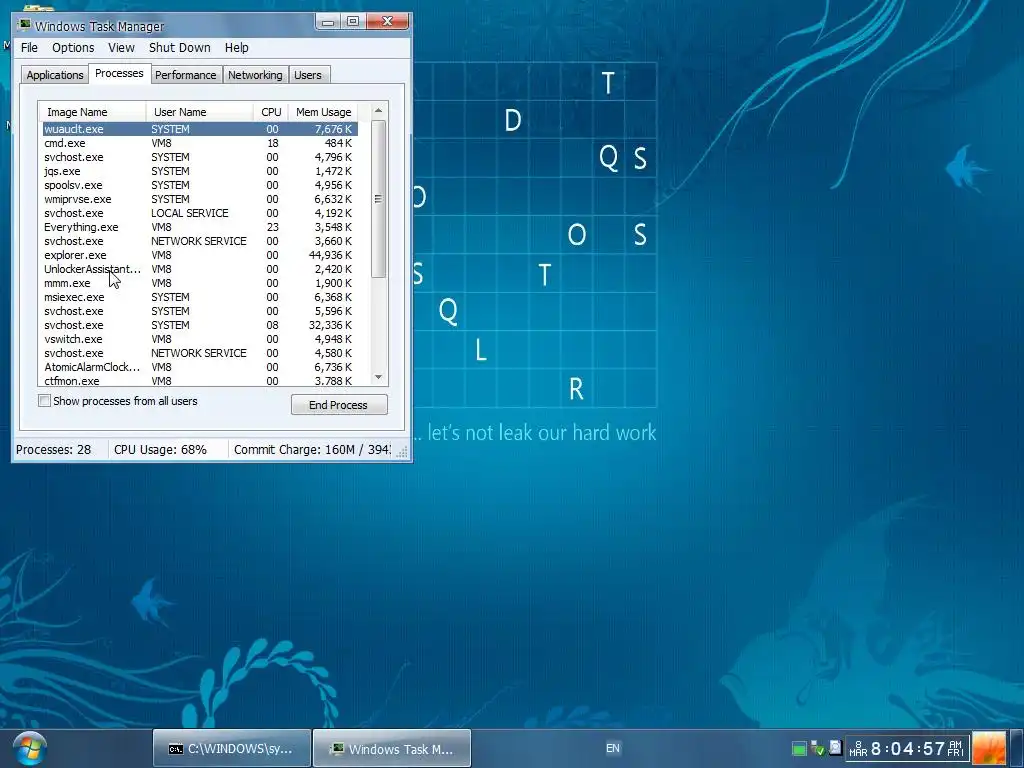The height and width of the screenshot is (768, 1024).
Task: Select the mmm.exe process
Action: [200, 283]
